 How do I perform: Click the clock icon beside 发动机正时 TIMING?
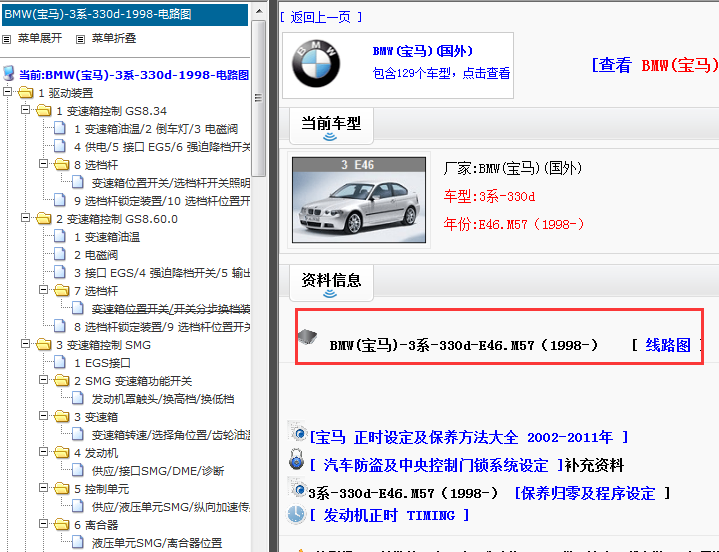297,515
